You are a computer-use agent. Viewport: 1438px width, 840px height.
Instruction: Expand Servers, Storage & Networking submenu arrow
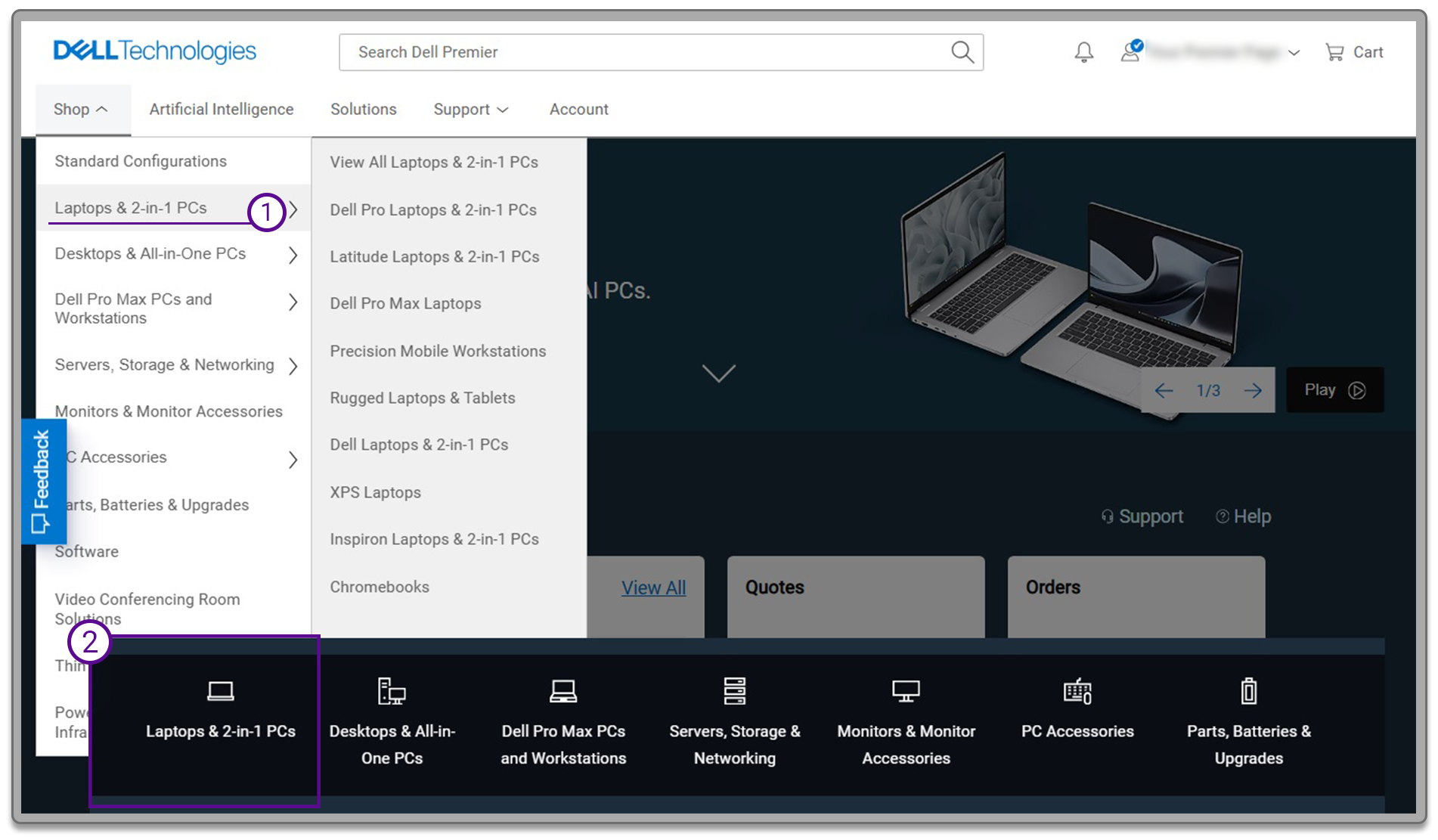pyautogui.click(x=293, y=366)
